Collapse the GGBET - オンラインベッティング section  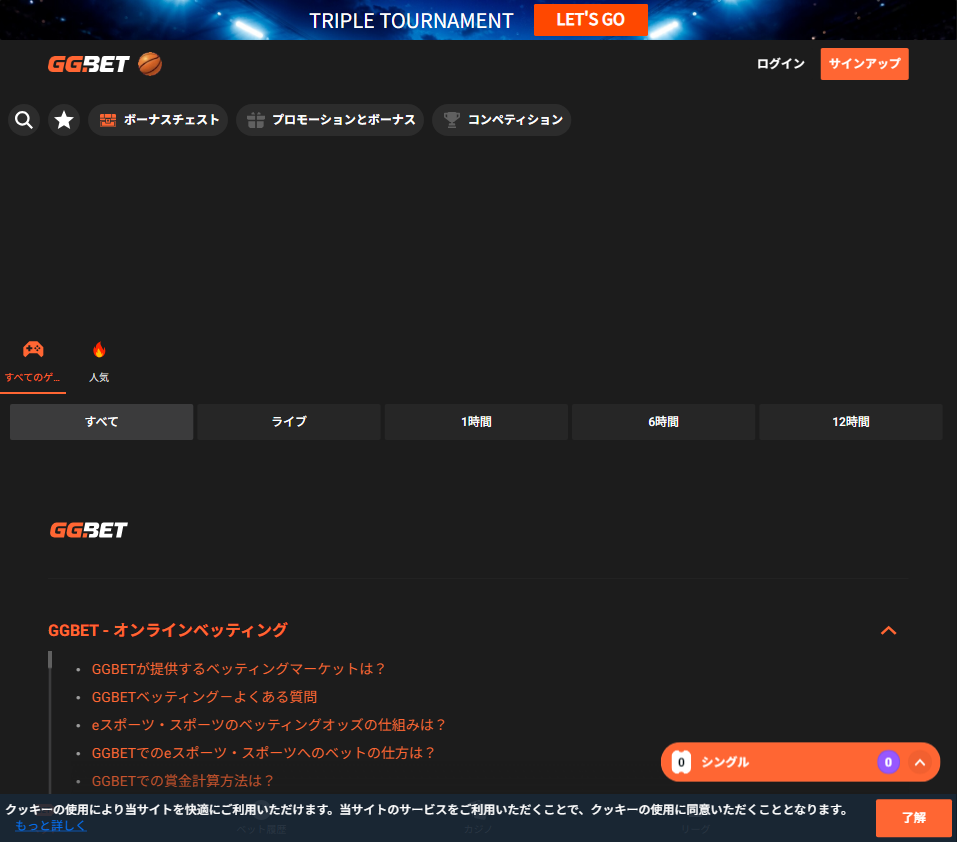(889, 630)
